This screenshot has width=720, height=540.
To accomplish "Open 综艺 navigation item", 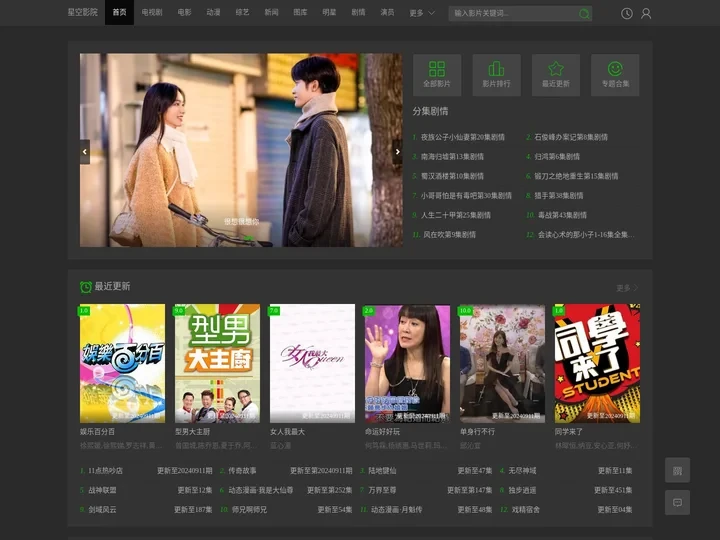I will coord(242,12).
